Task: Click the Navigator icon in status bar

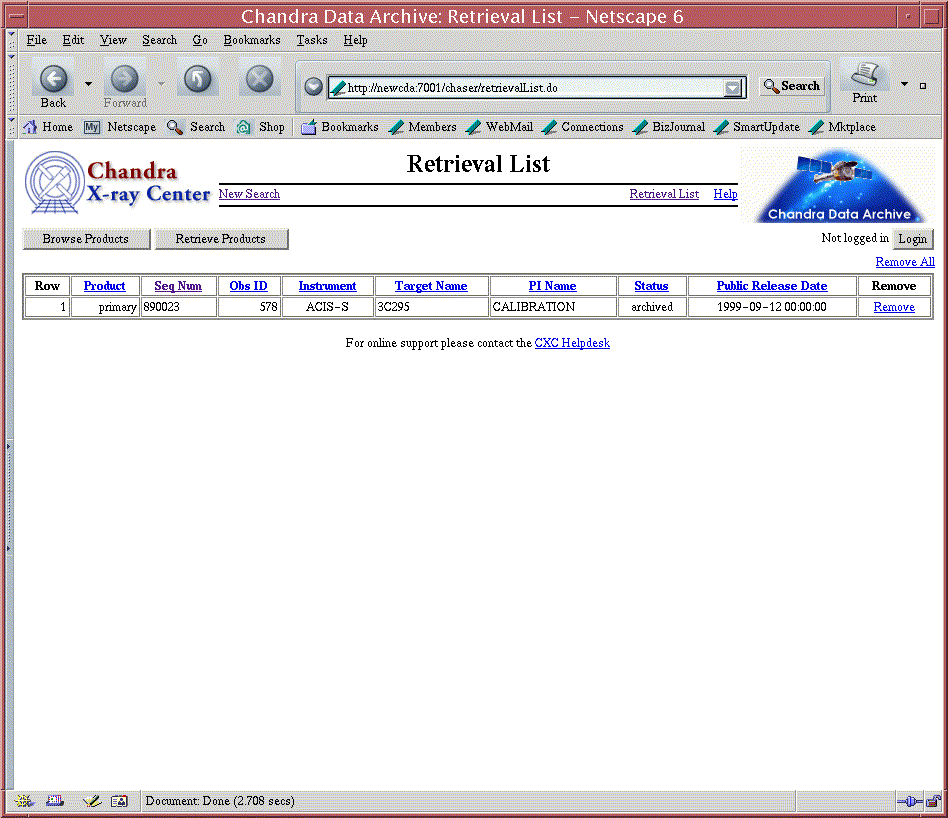Action: pyautogui.click(x=24, y=801)
